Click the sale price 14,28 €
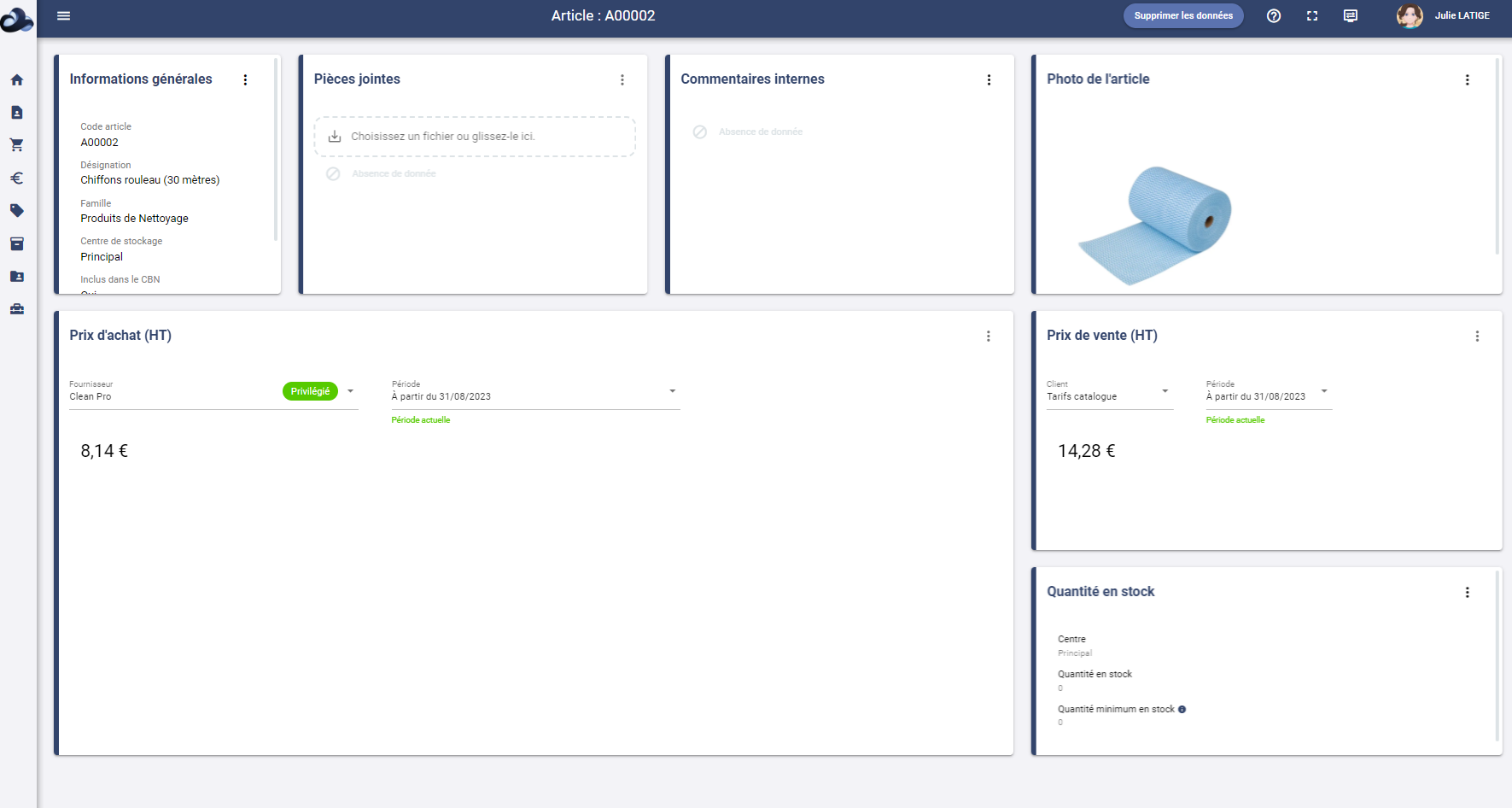 pyautogui.click(x=1086, y=451)
